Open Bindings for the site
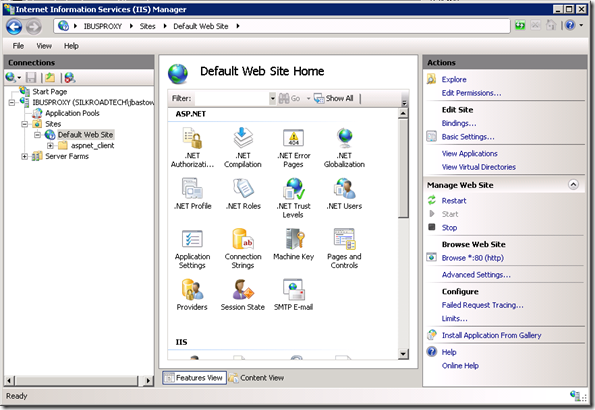The image size is (595, 410). click(x=459, y=123)
